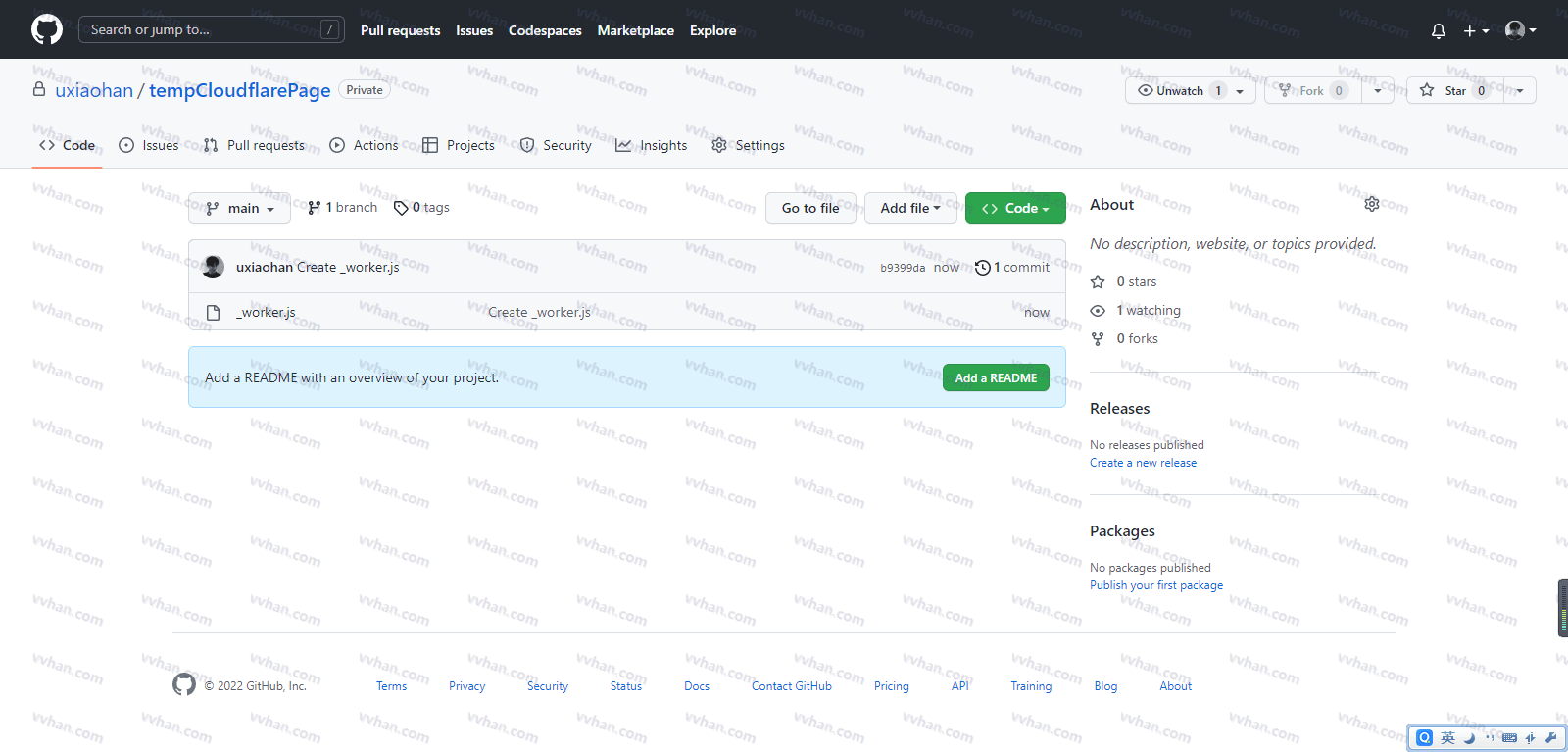Open the Unwatch notifications dropdown
Image resolution: width=1568 pixels, height=752 pixels.
pyautogui.click(x=1191, y=90)
